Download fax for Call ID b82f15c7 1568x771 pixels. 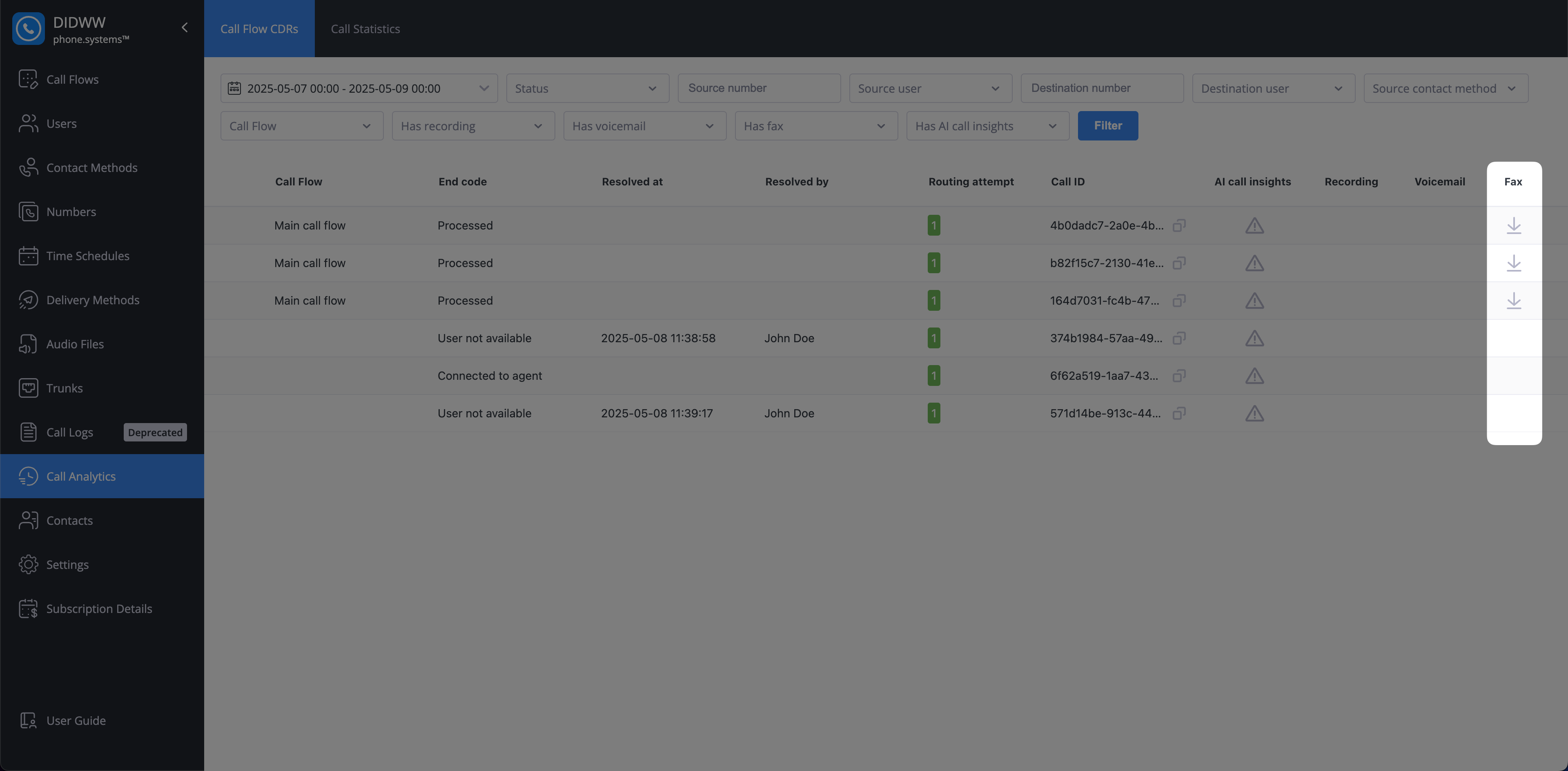pos(1514,263)
